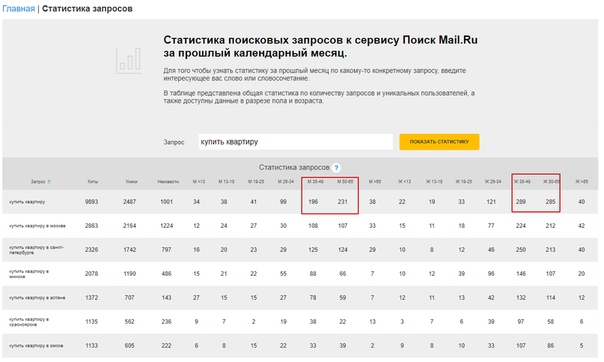Click the Ж 26-34 column header
Screen dimensions: 604x362
[x=493, y=182]
